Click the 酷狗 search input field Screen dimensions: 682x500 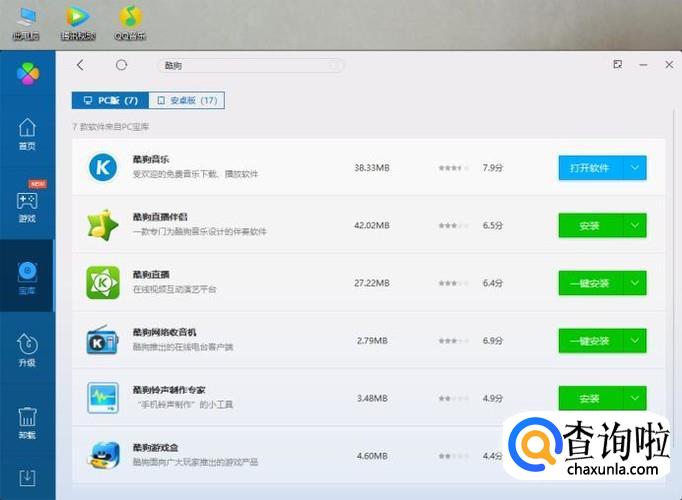pyautogui.click(x=250, y=66)
